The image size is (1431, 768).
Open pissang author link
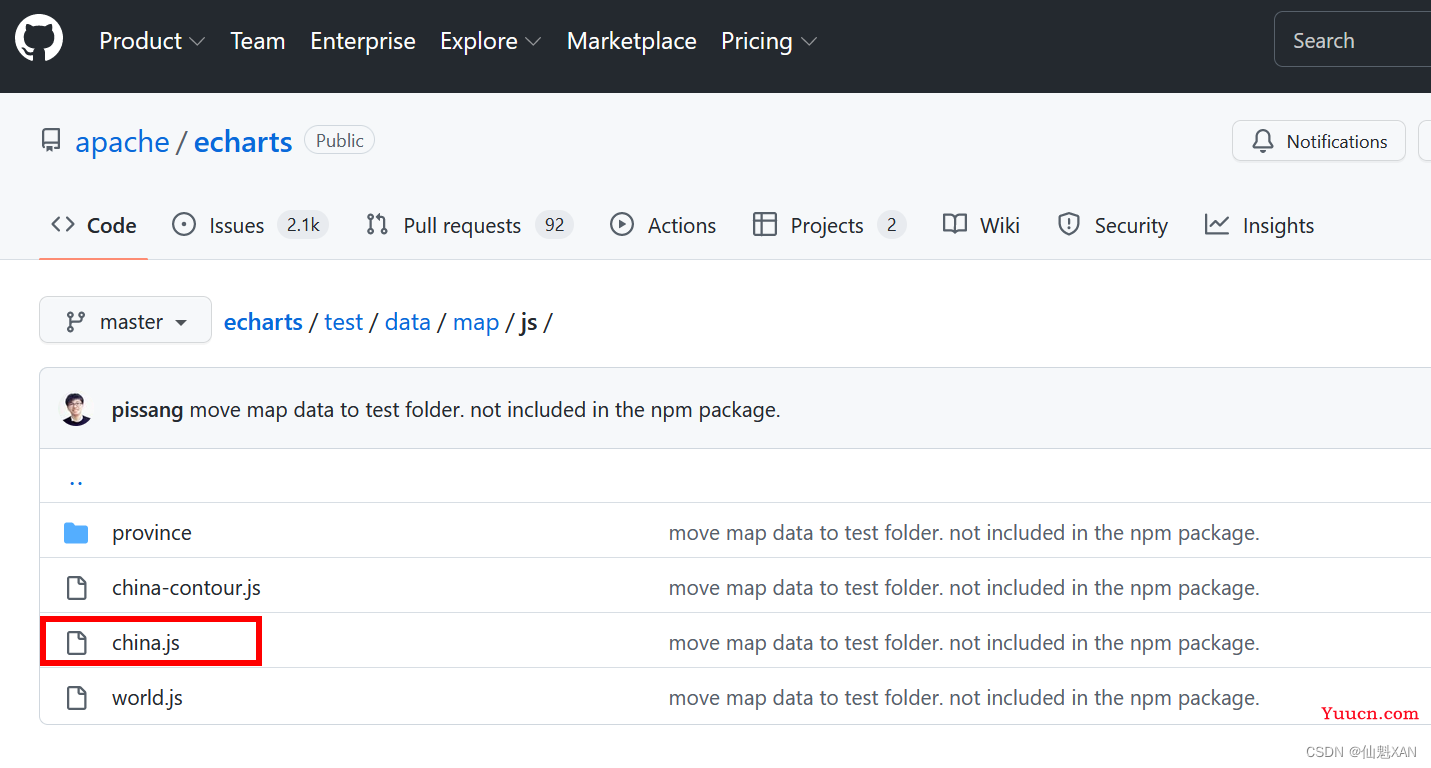pos(147,410)
